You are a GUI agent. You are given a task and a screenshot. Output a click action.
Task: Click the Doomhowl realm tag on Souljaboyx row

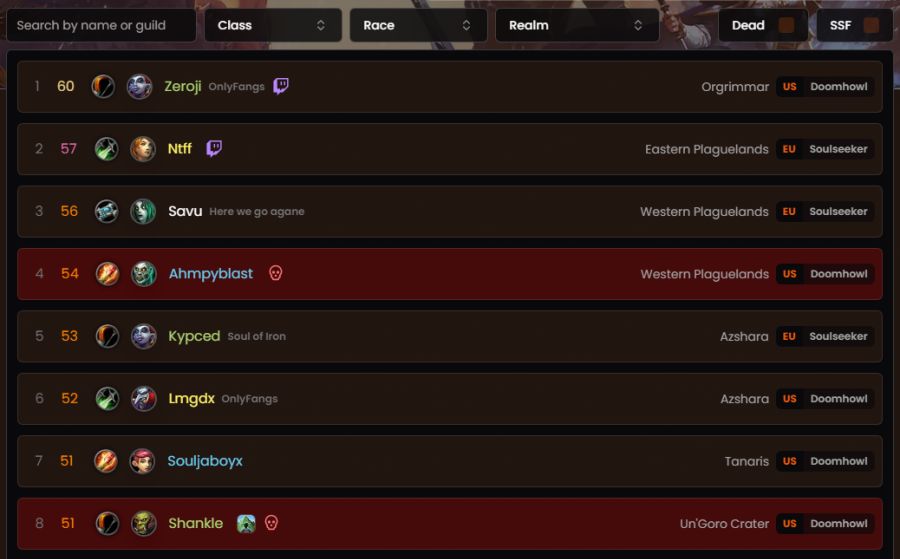839,461
